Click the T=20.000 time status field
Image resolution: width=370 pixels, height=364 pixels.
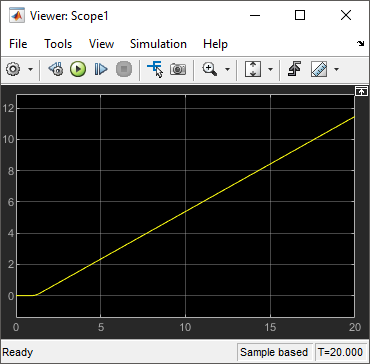point(340,352)
